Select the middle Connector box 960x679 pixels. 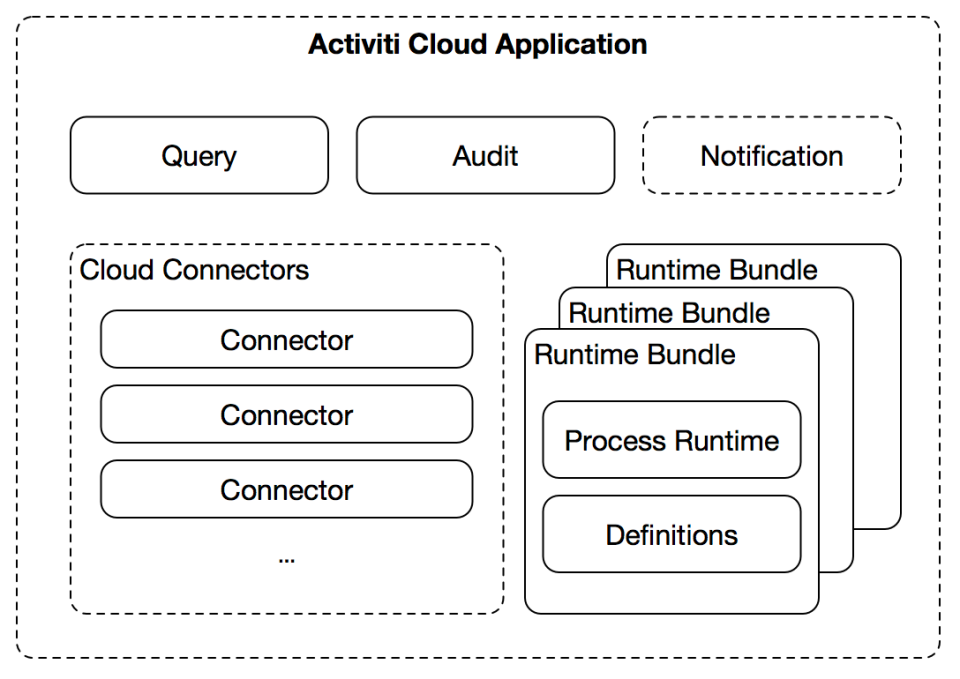pyautogui.click(x=287, y=415)
